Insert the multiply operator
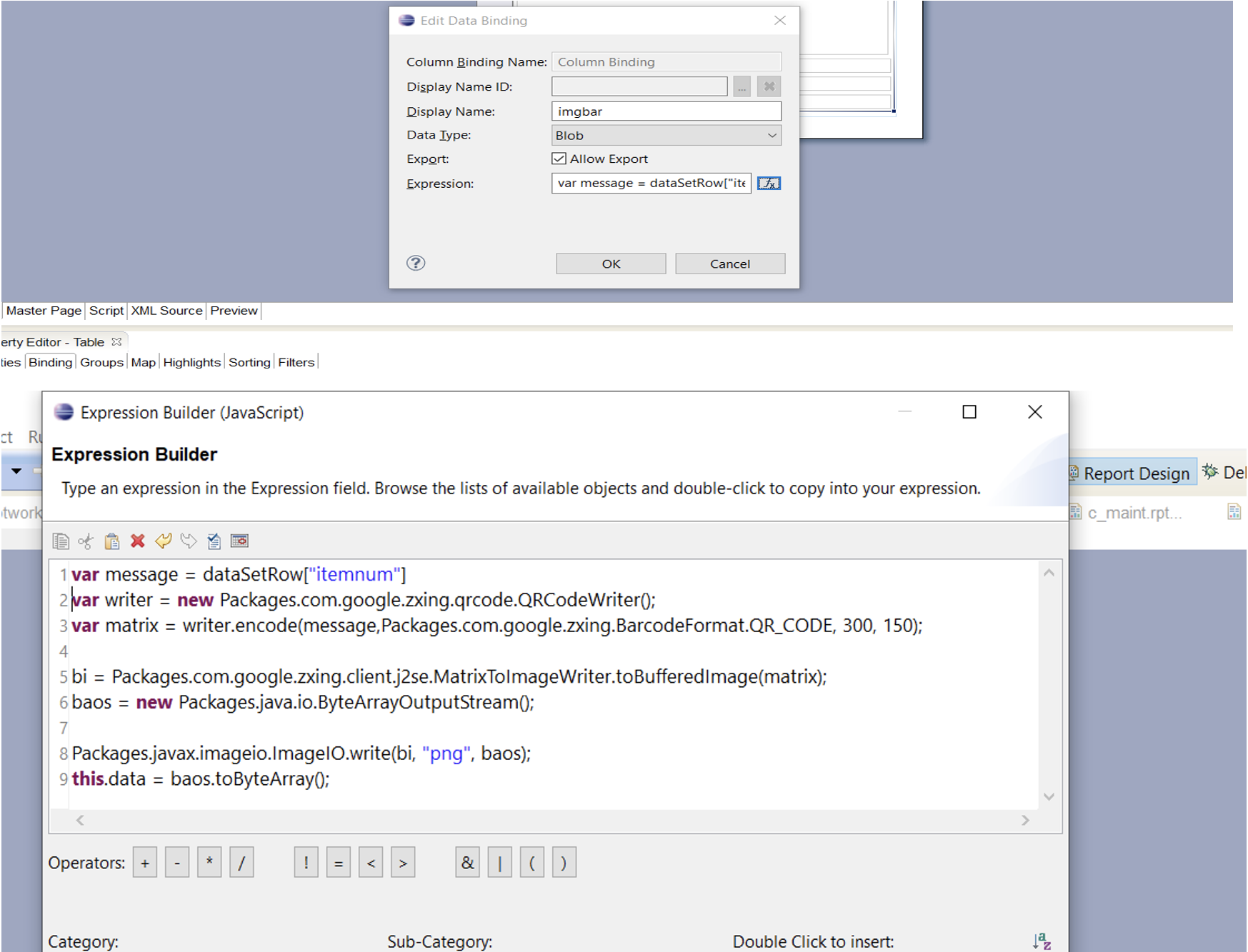Image resolution: width=1248 pixels, height=952 pixels. coord(209,863)
